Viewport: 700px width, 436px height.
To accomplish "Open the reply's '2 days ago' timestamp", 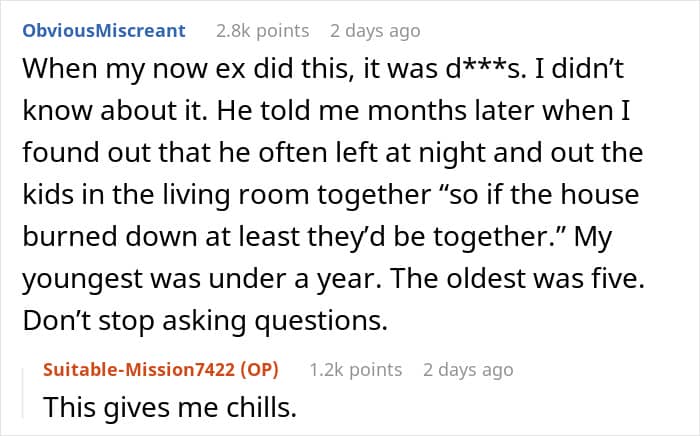I will coord(467,370).
